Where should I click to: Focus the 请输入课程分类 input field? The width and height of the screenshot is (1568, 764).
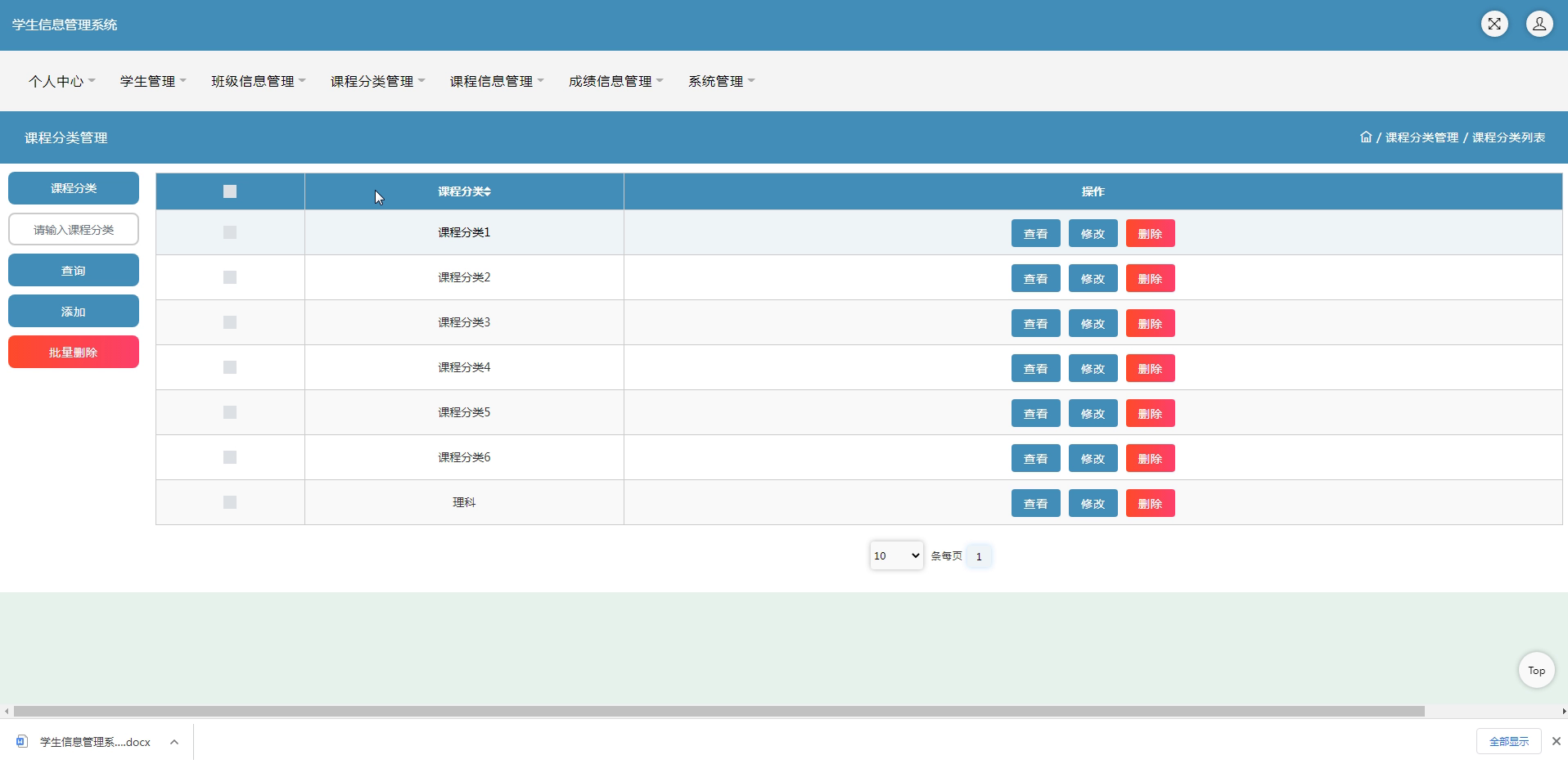(74, 229)
